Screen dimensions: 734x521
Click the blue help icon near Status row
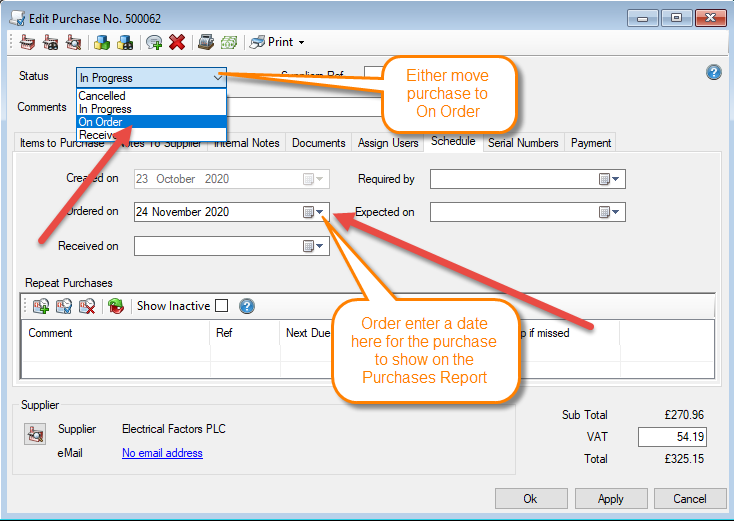coord(713,72)
